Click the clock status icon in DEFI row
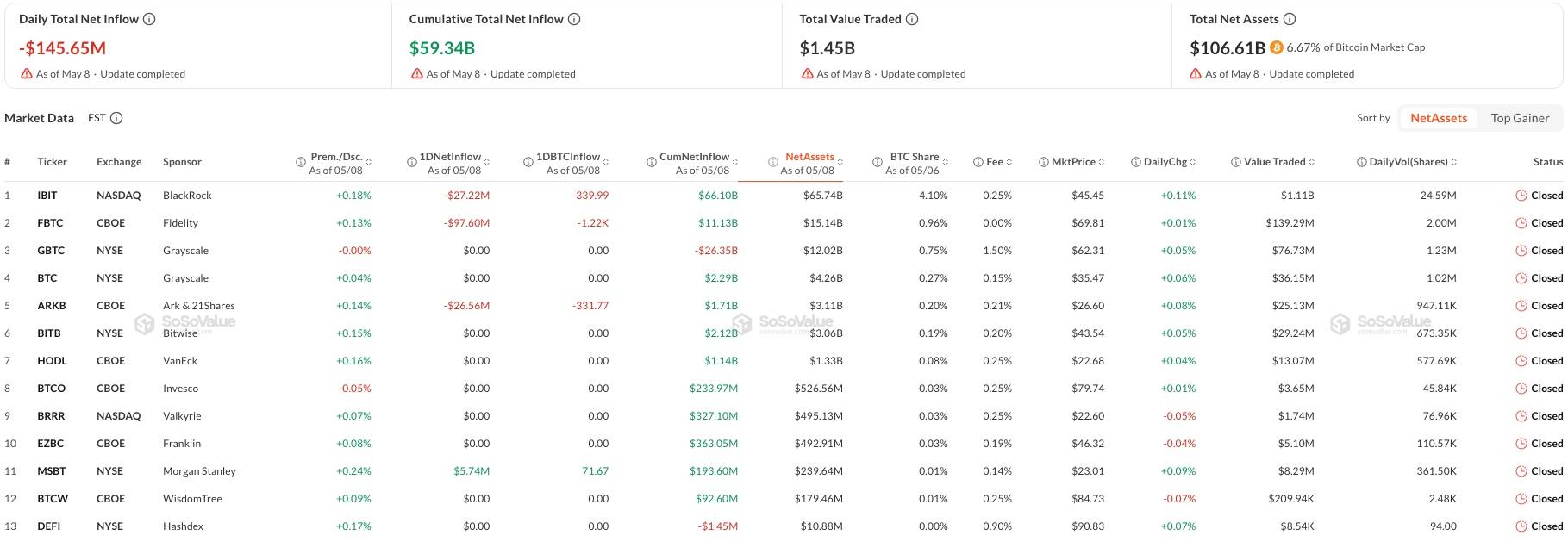 [1521, 526]
